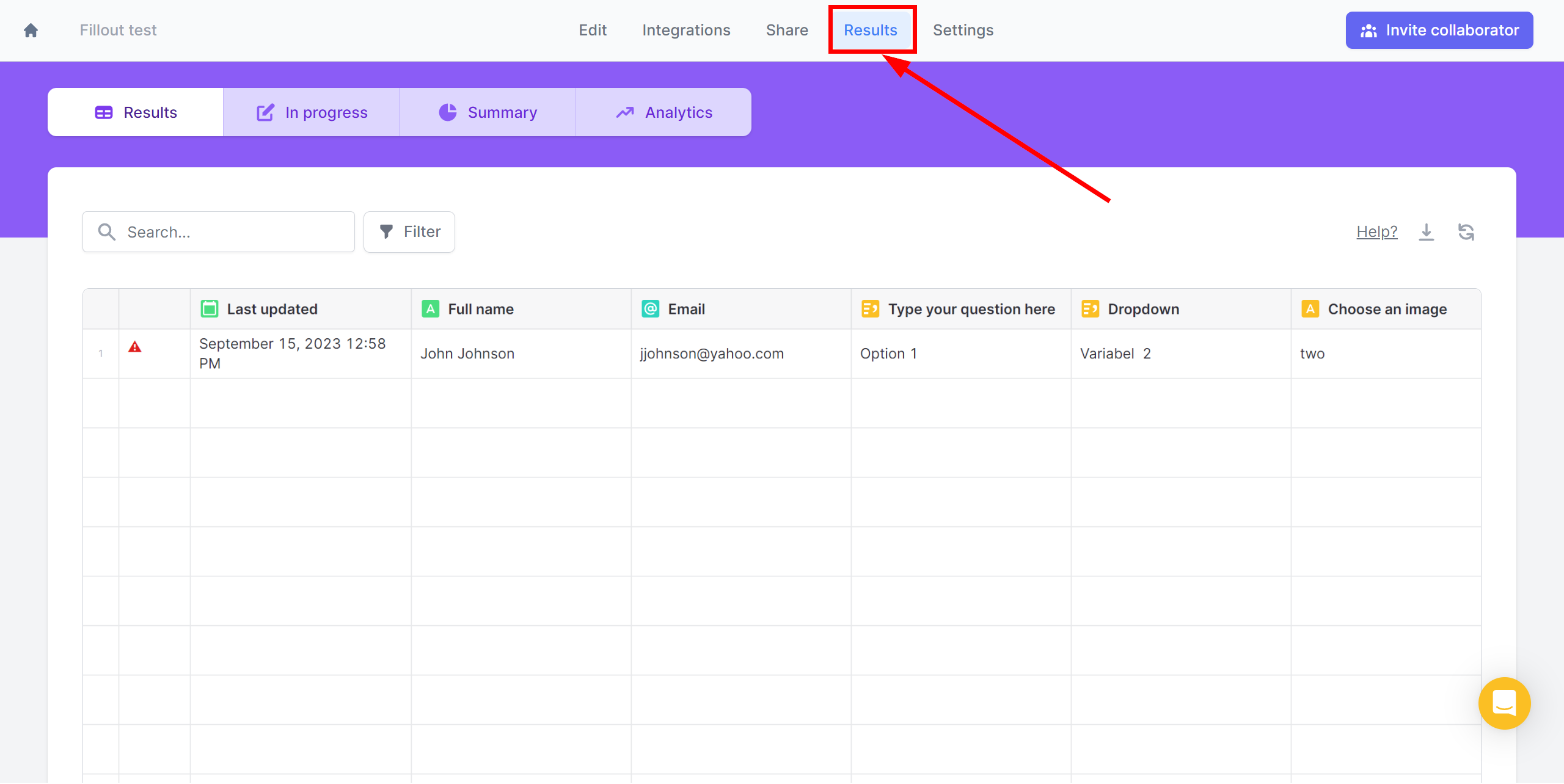Image resolution: width=1564 pixels, height=784 pixels.
Task: Click the Fillout test form title
Action: [119, 30]
